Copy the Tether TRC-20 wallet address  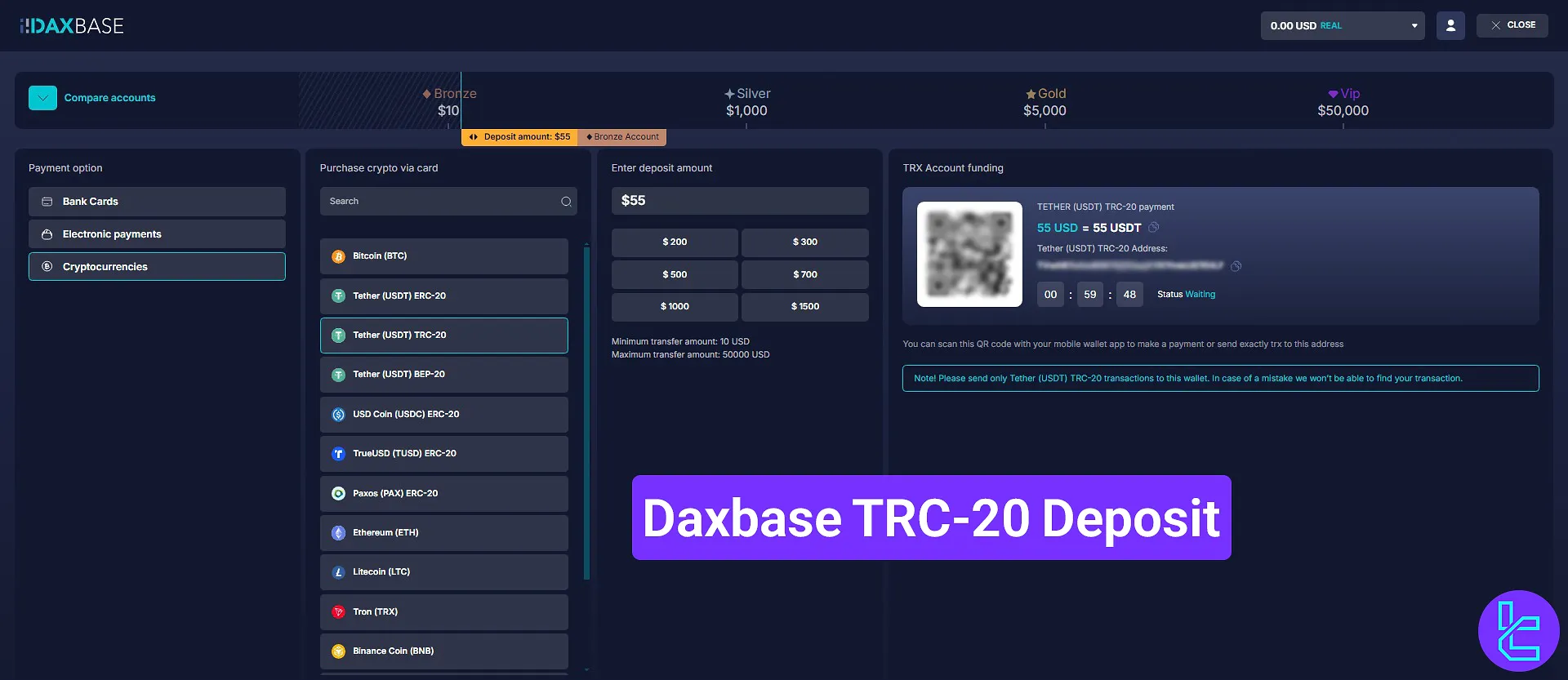(1236, 266)
